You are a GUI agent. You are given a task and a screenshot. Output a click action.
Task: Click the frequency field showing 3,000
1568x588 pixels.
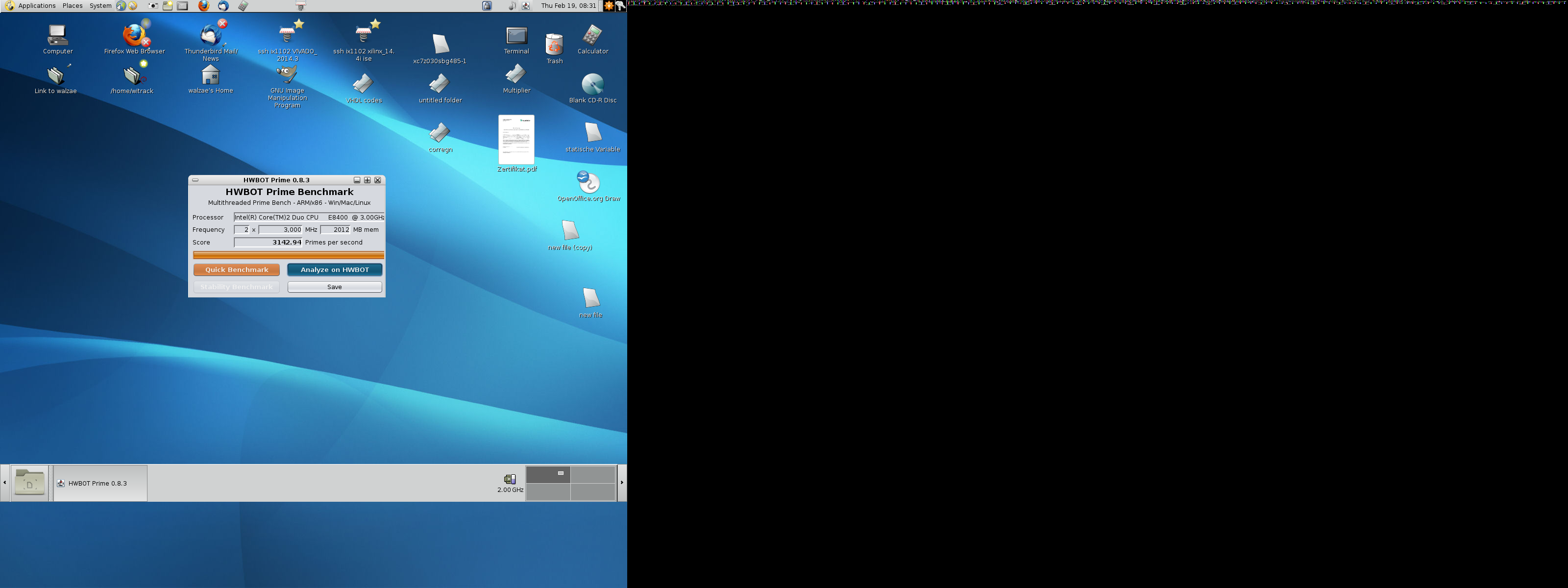point(280,229)
